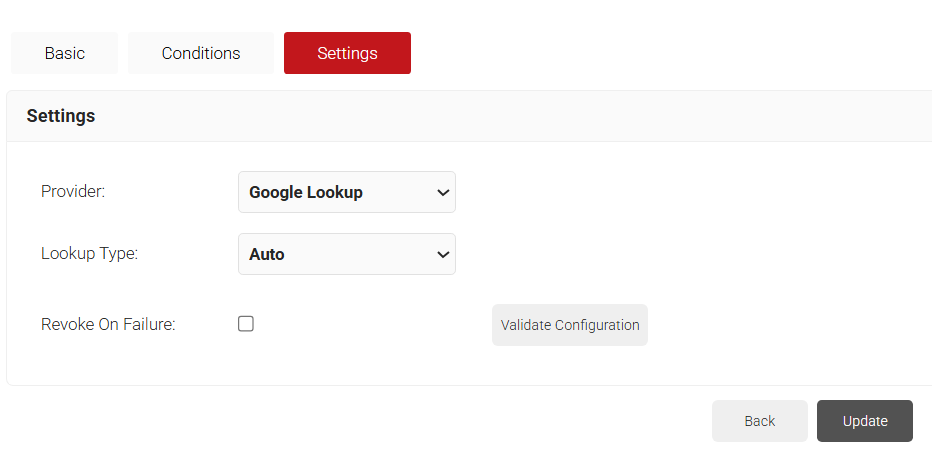This screenshot has width=932, height=457.
Task: Click the 'Revoke On Failure:' label text
Action: [x=108, y=324]
